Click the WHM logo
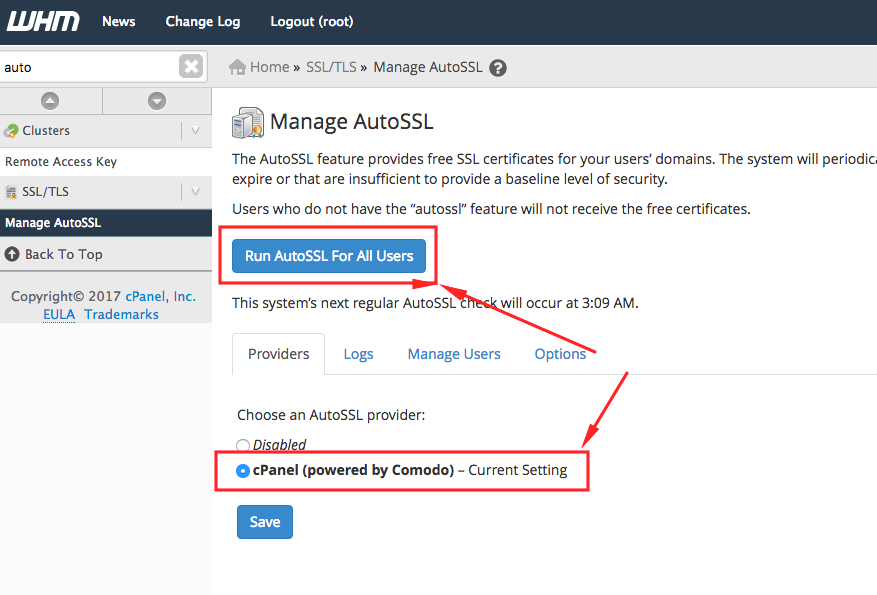The width and height of the screenshot is (877, 595). [x=39, y=21]
